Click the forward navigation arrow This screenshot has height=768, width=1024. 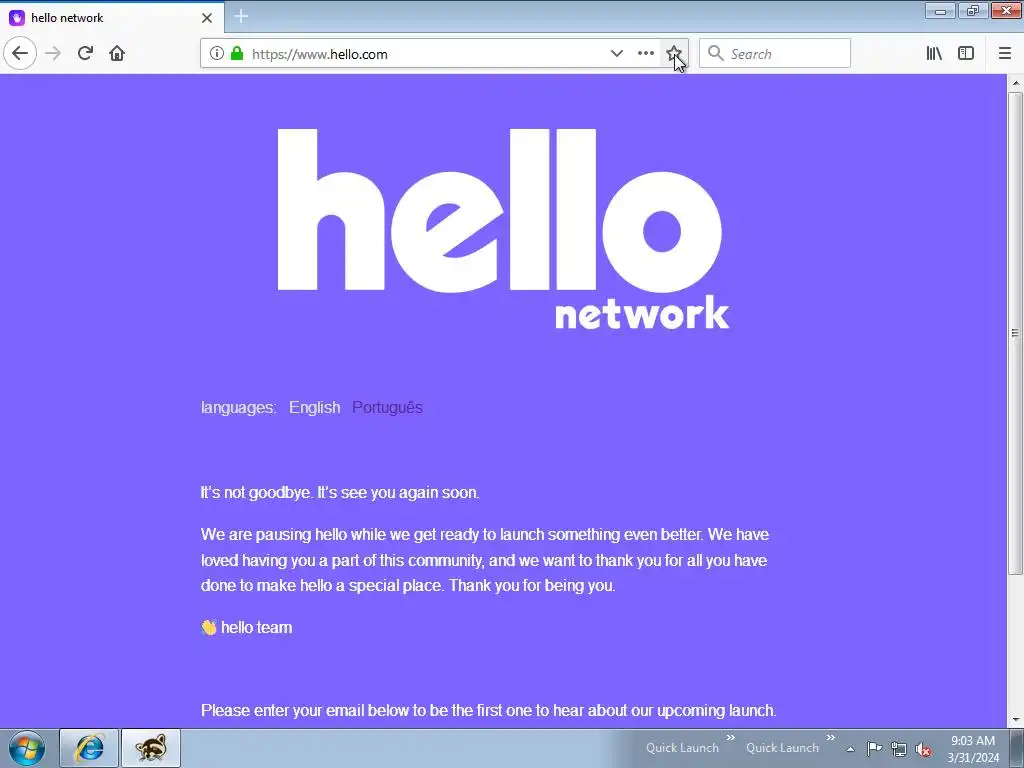point(53,53)
